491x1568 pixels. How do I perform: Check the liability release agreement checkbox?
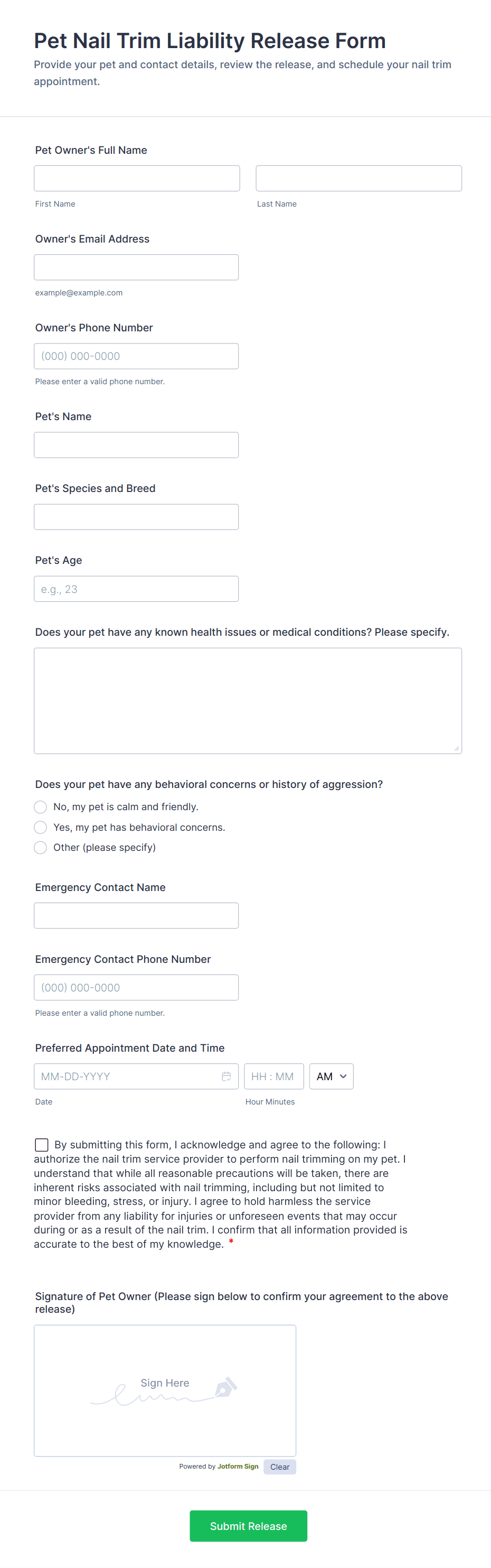click(x=41, y=1144)
